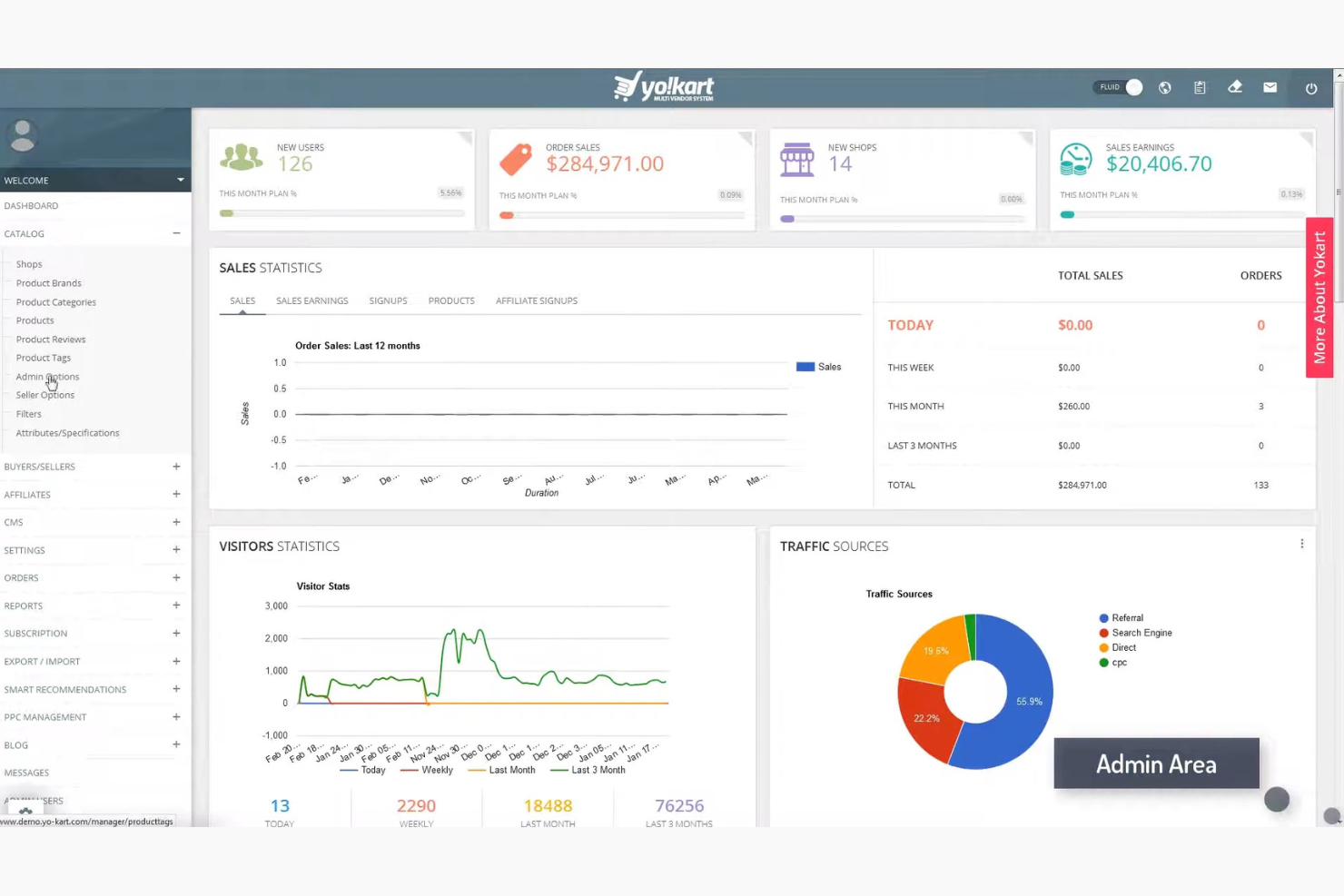Click the globe language icon in header
Image resolution: width=1344 pixels, height=896 pixels.
pos(1165,87)
